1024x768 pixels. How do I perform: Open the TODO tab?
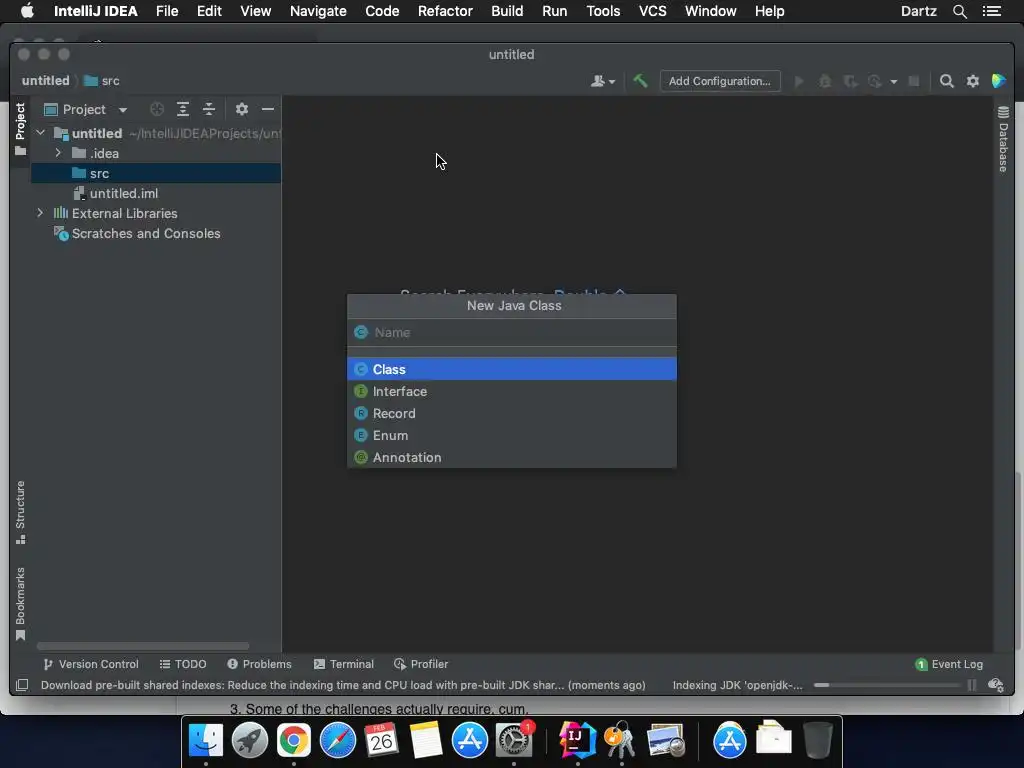pyautogui.click(x=183, y=664)
